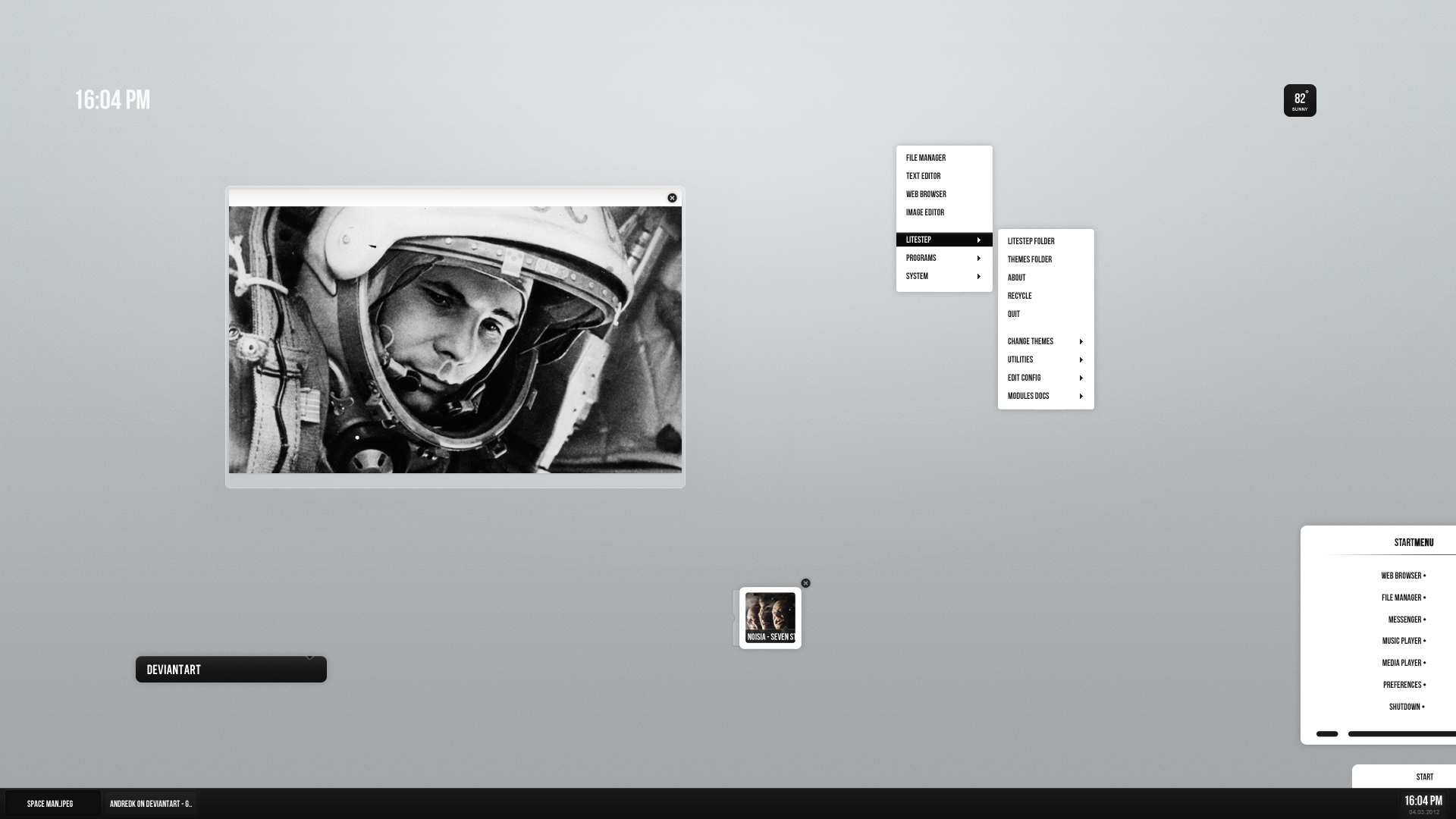
Task: Click About in LiteStep submenu
Action: [x=1016, y=277]
